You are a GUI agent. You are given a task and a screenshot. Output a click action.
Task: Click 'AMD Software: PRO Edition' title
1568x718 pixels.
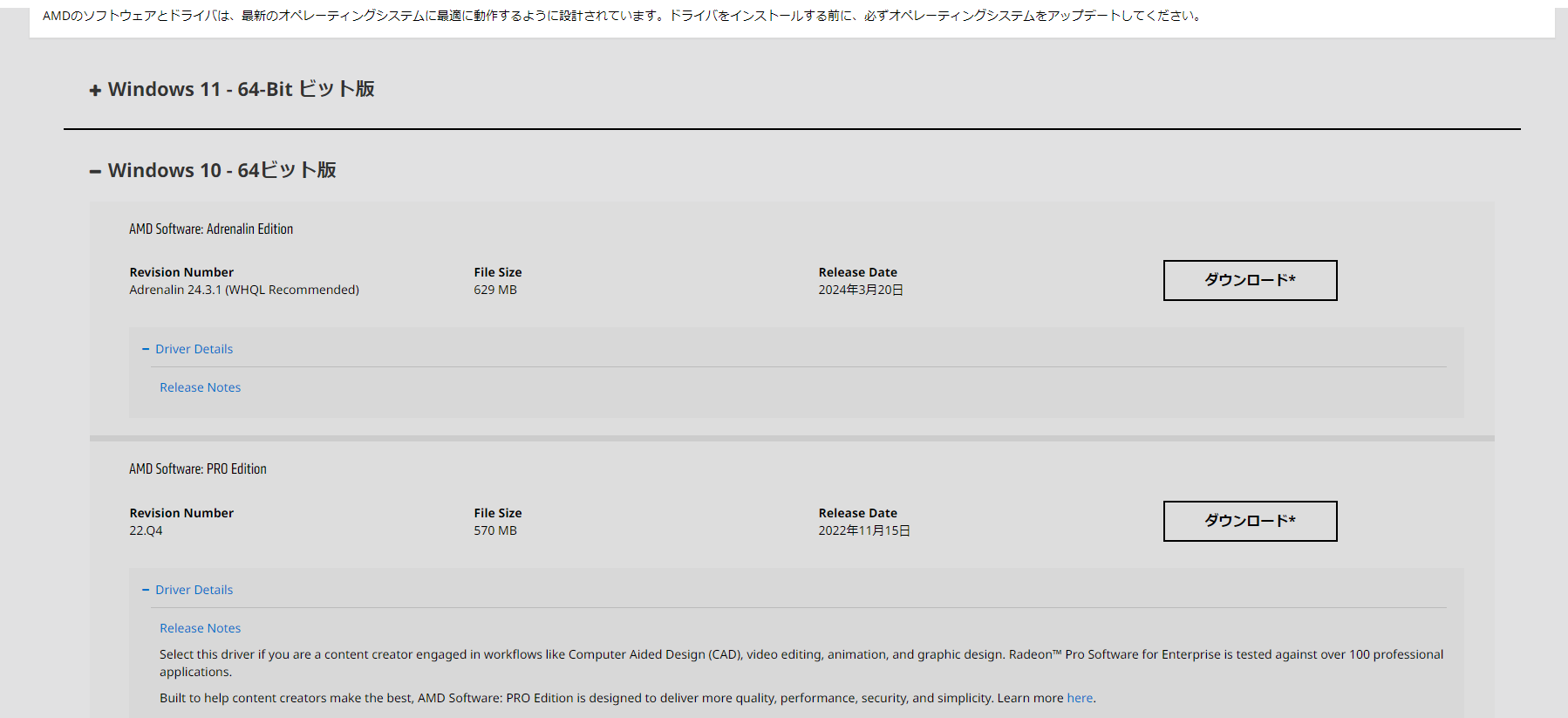tap(198, 468)
